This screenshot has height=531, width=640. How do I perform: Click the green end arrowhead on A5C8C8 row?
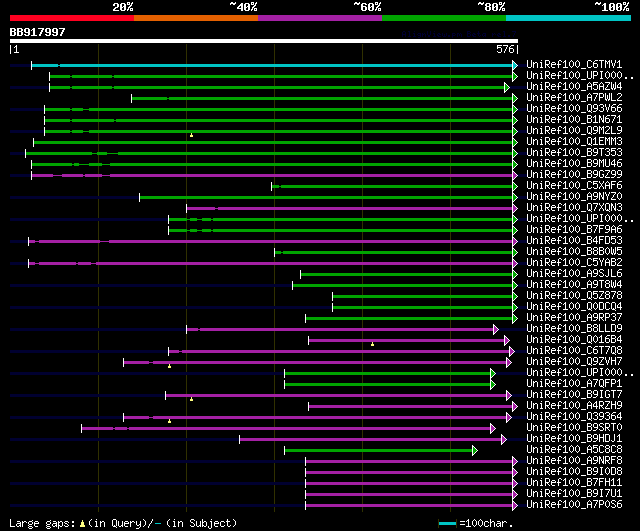tap(475, 451)
